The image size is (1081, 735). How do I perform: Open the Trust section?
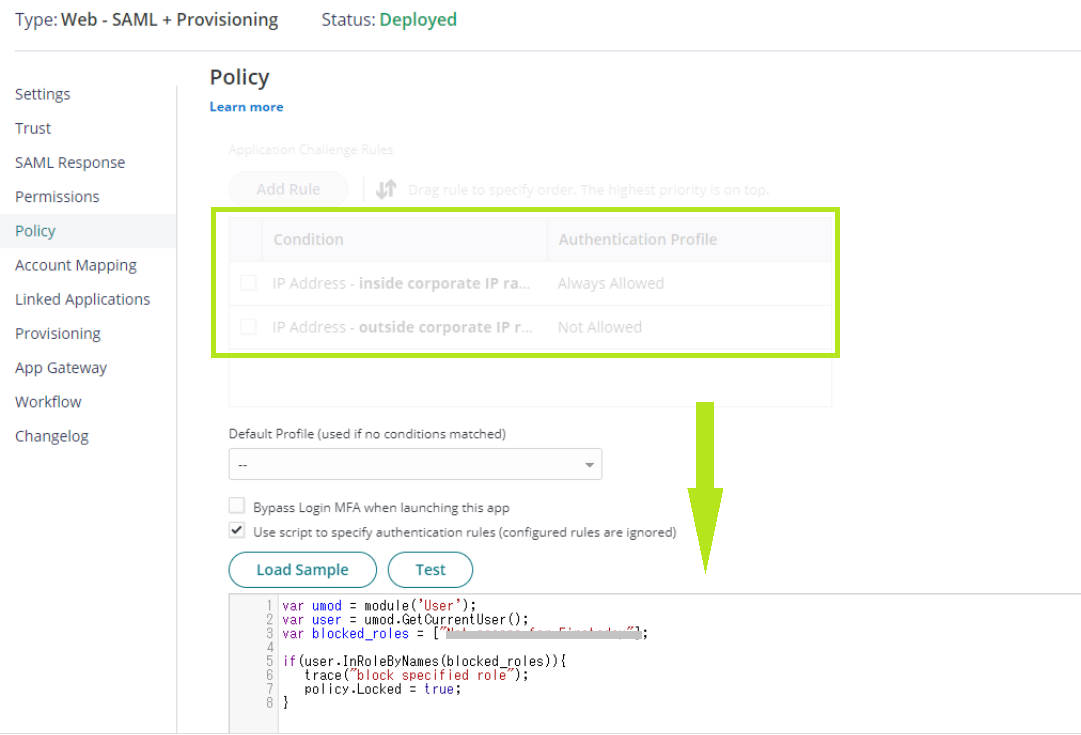(33, 128)
